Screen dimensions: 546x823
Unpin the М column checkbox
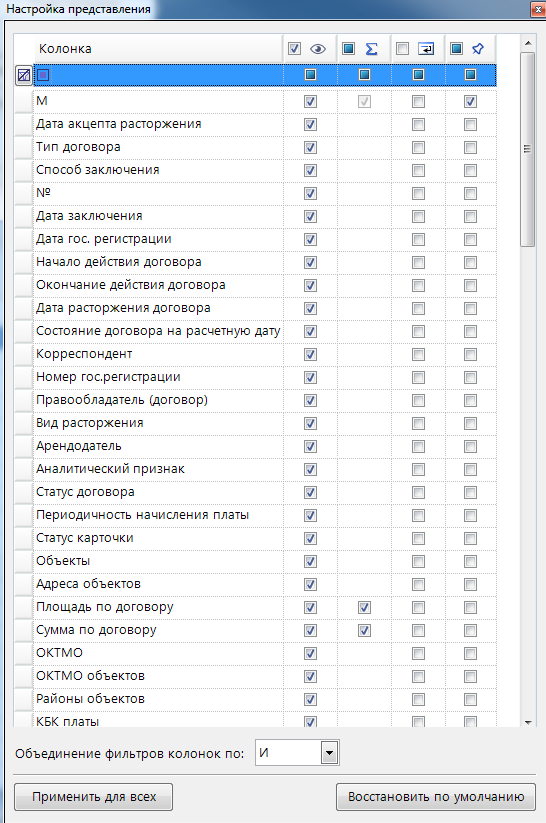(470, 101)
